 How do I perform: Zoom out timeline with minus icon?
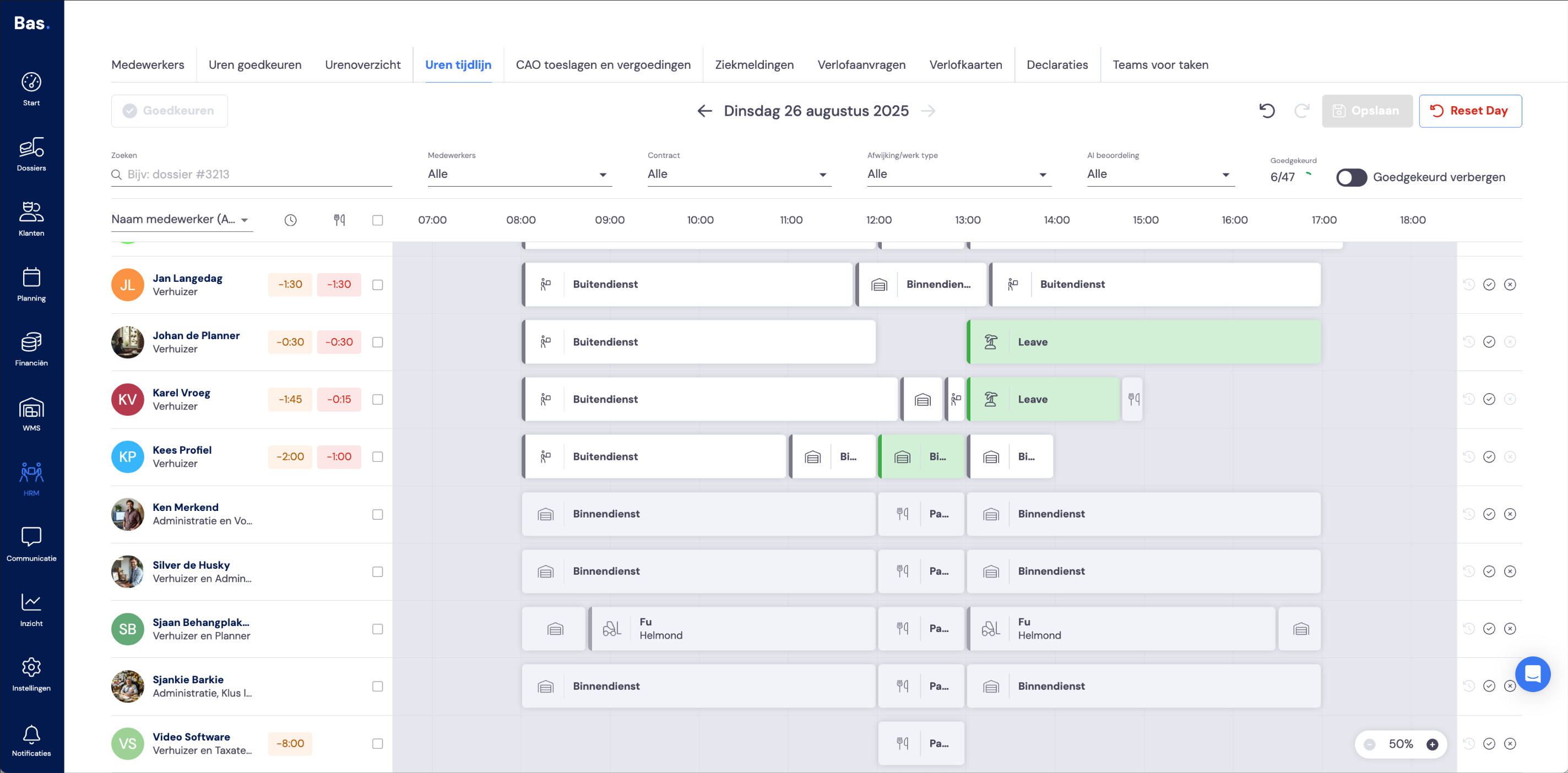pyautogui.click(x=1370, y=744)
